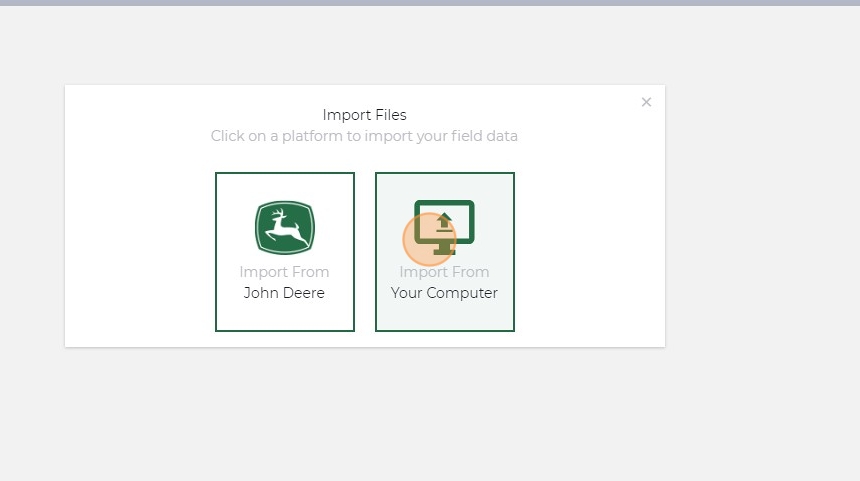Click the gray bar at the top of the page

point(430,3)
